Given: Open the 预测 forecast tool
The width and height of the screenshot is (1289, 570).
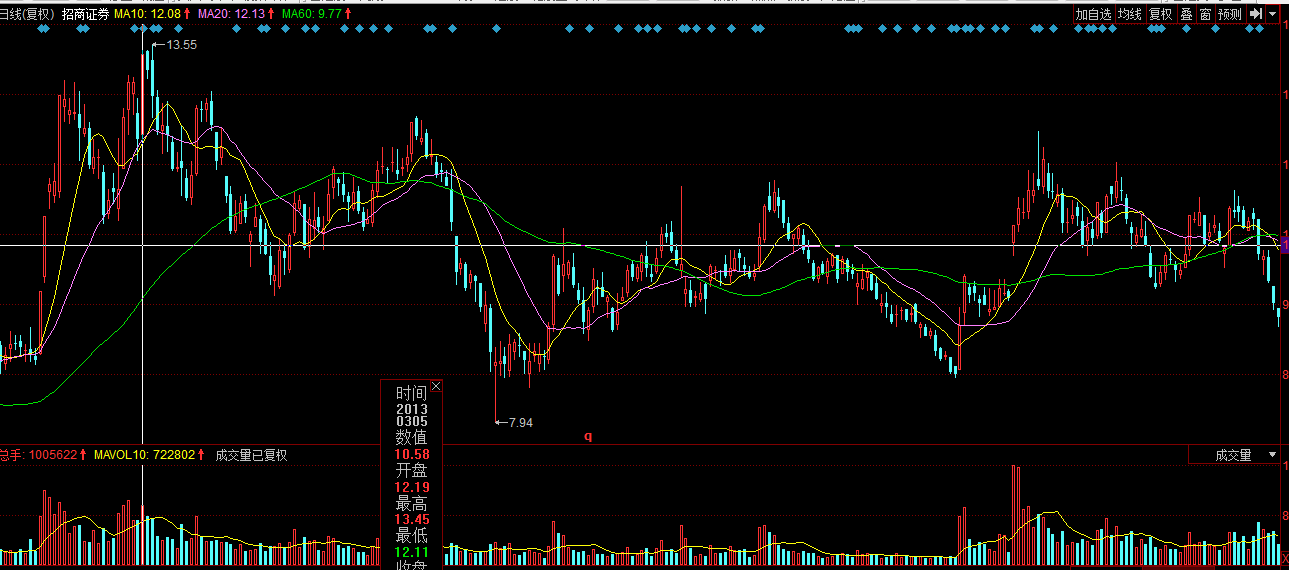Looking at the screenshot, I should tap(1230, 14).
